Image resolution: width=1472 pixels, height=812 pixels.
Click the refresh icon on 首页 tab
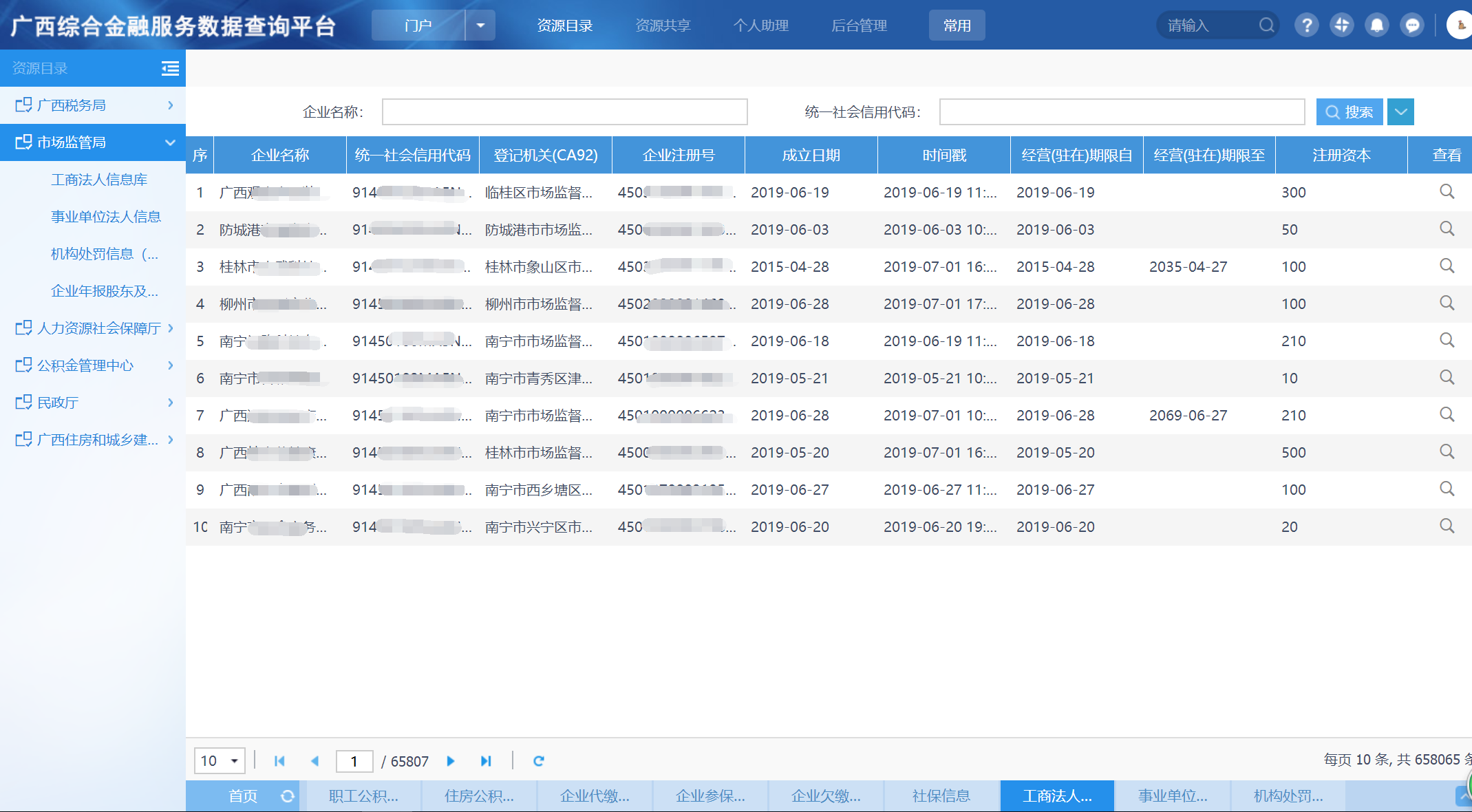coord(288,796)
